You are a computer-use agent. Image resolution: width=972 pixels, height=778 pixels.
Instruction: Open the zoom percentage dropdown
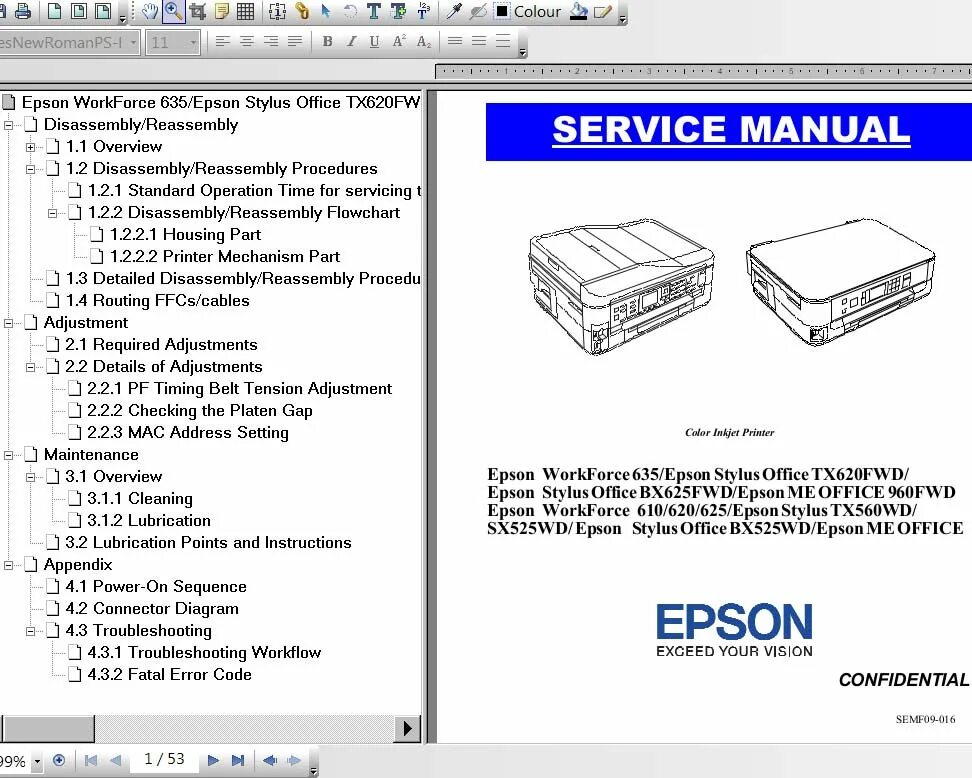click(37, 761)
